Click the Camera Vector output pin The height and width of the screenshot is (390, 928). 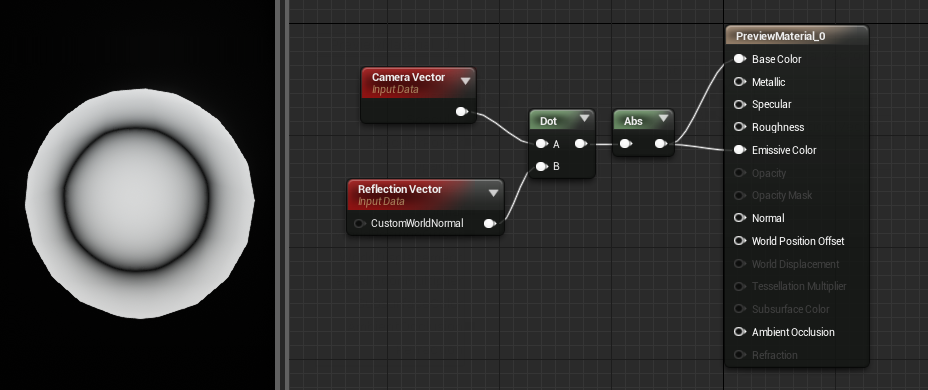[462, 111]
